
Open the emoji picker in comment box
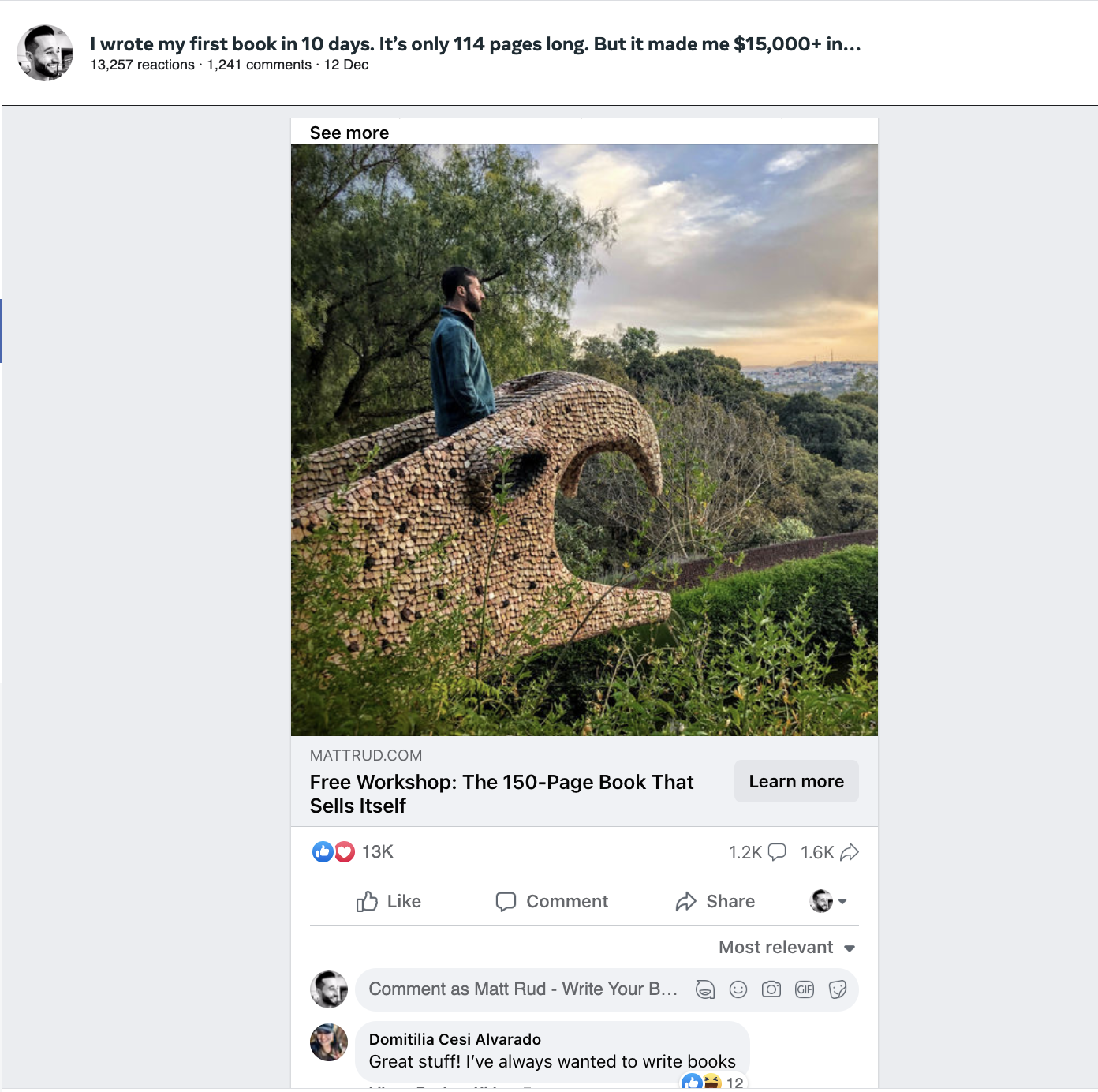pos(738,989)
